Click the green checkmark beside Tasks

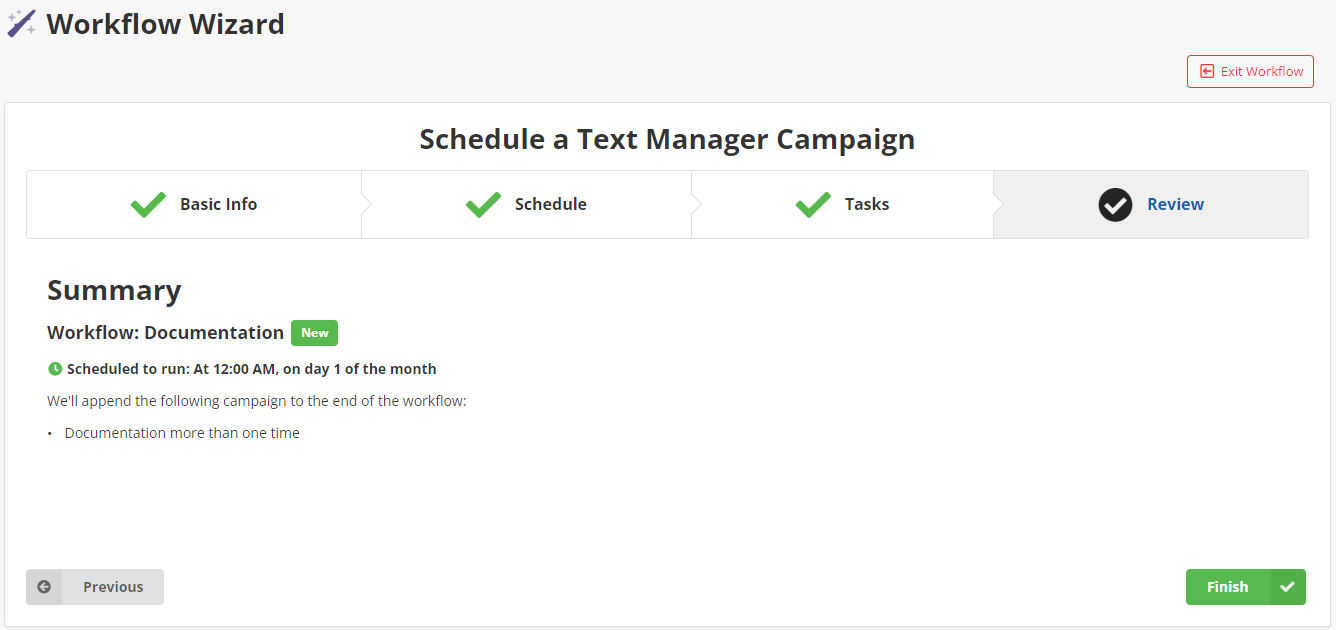point(813,205)
